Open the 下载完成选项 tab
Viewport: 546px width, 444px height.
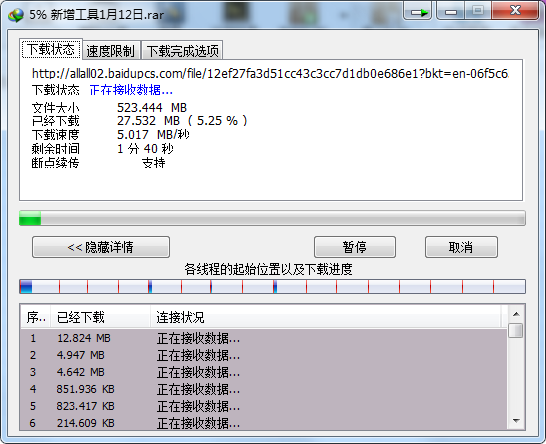(182, 50)
